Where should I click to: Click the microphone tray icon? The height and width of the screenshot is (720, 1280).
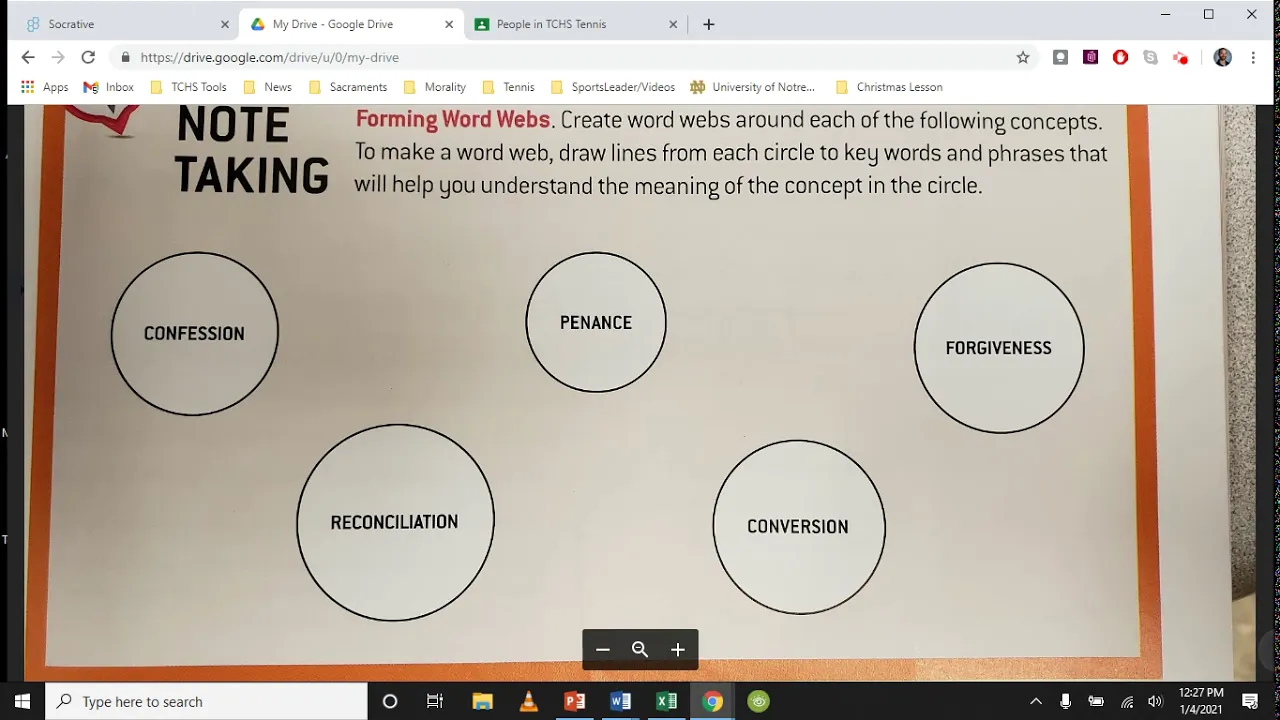(1066, 701)
